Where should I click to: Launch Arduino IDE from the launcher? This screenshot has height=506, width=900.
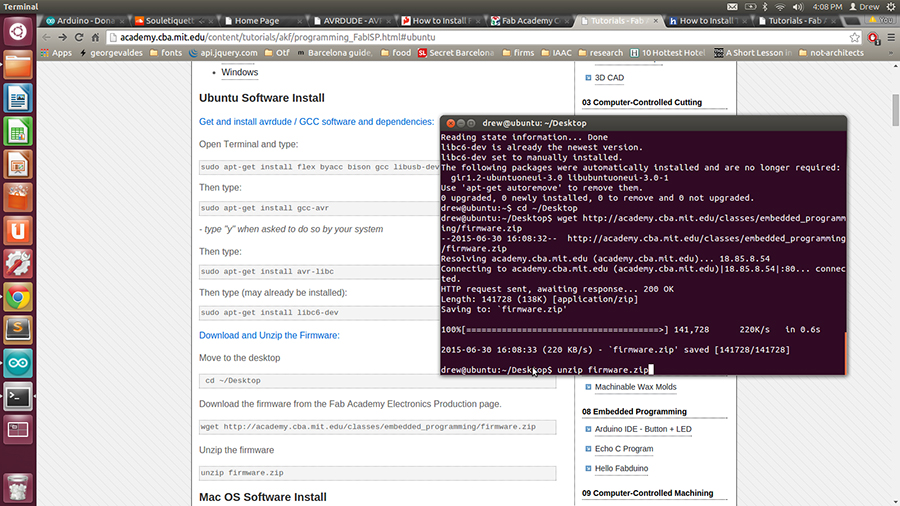[18, 363]
